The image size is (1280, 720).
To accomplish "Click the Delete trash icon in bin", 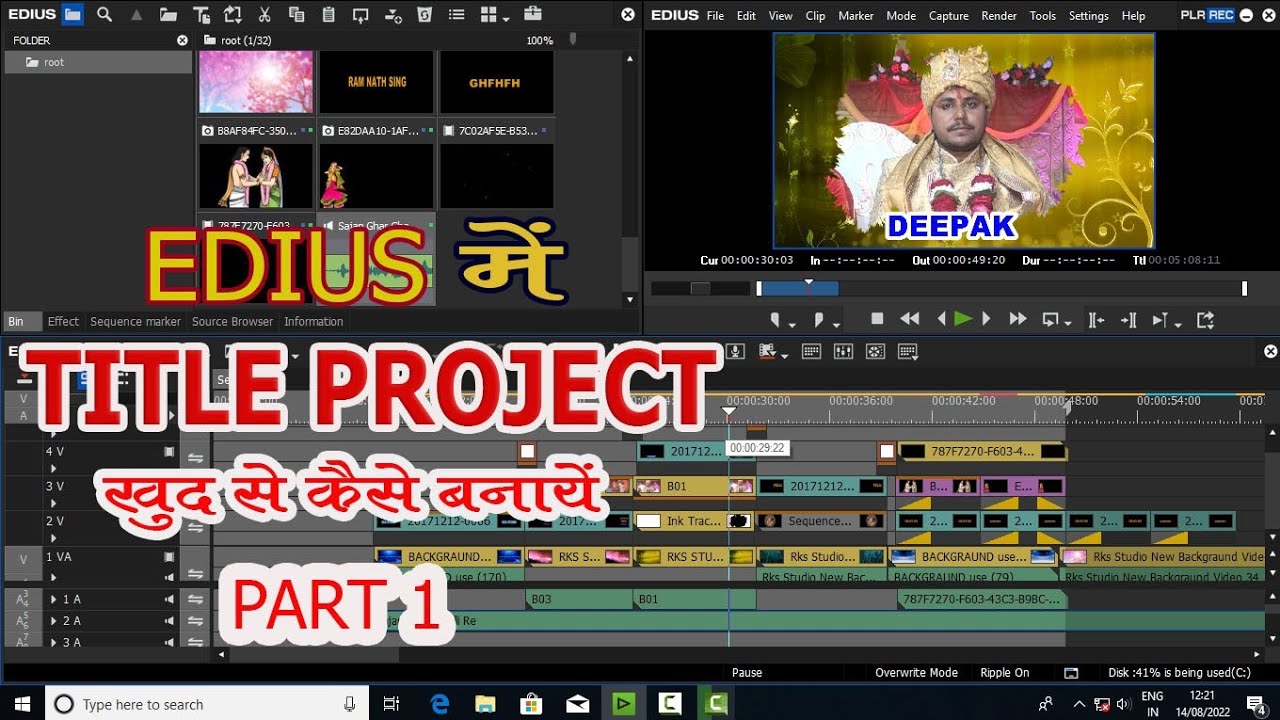I will [x=425, y=15].
